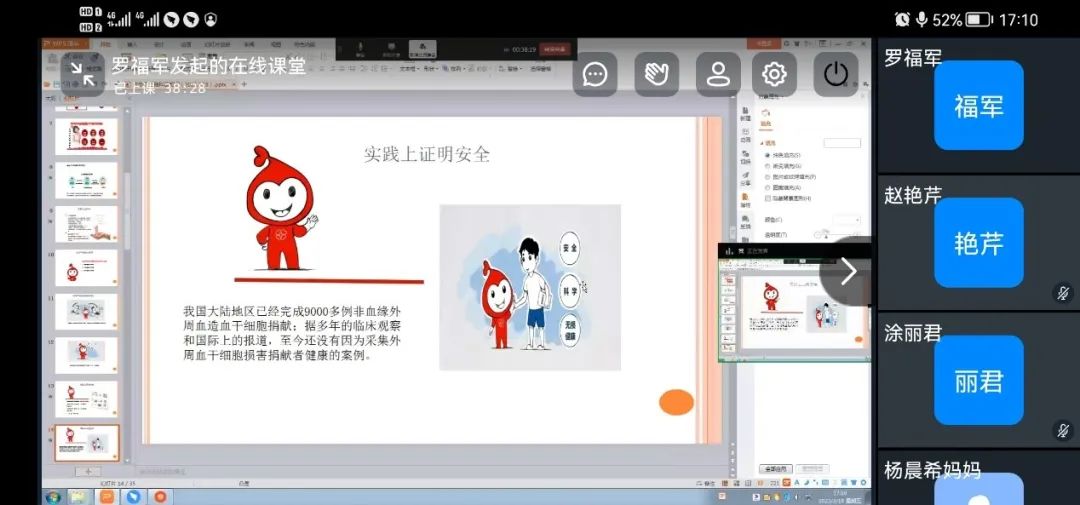Click the blue DingTalk icon in taskbar
Viewport: 1080px width, 505px height.
[134, 497]
